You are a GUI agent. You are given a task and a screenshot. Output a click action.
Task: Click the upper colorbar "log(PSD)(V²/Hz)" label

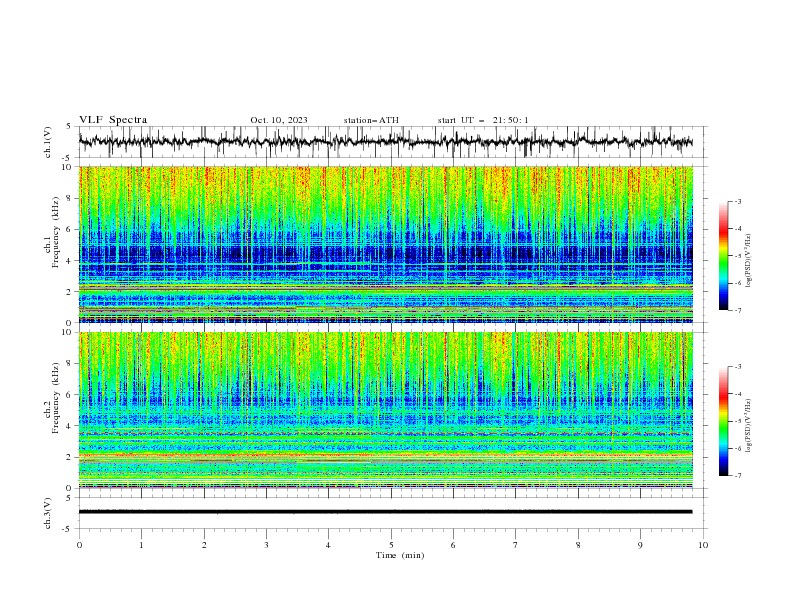[x=748, y=261]
